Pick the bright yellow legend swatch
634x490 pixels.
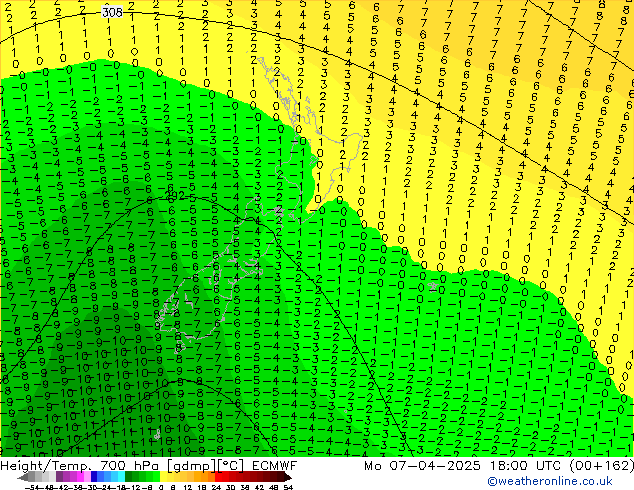163,477
